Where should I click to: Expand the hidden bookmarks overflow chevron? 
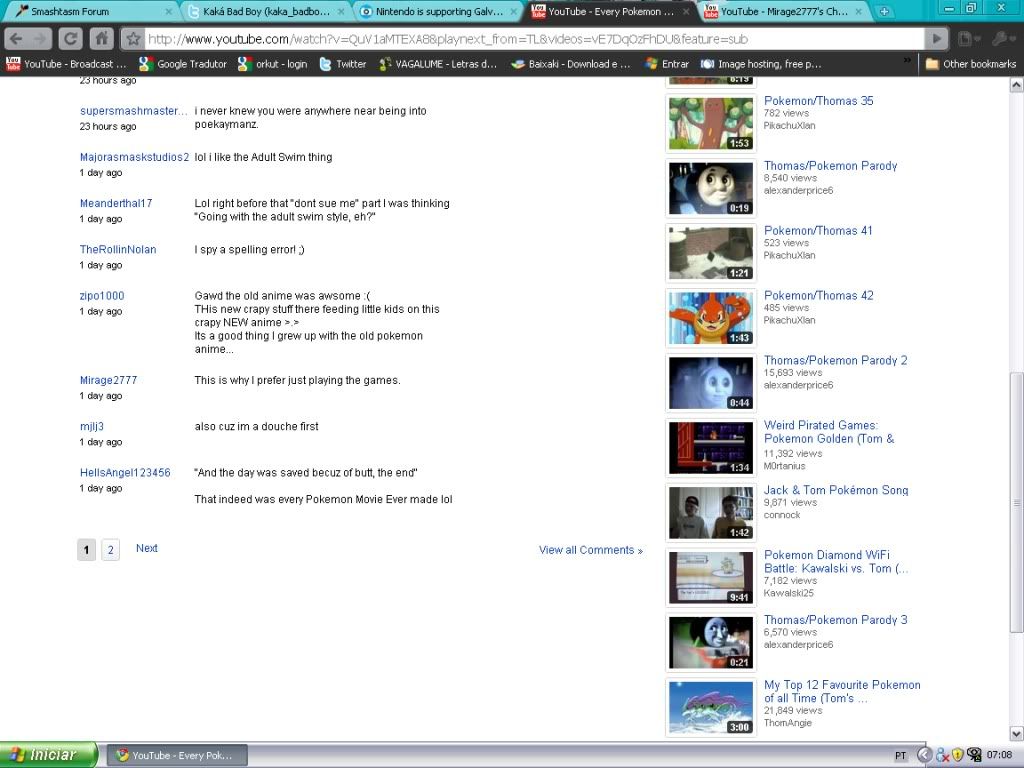[x=908, y=62]
